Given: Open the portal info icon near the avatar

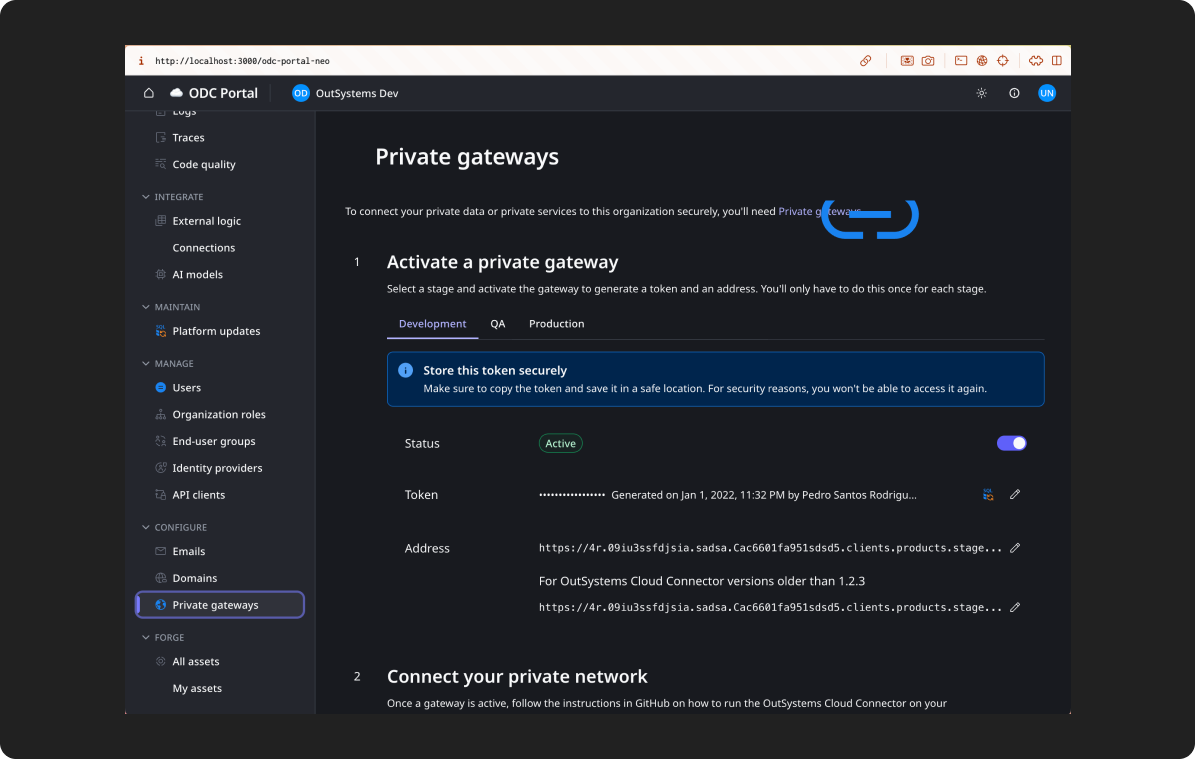Looking at the screenshot, I should (x=1014, y=93).
